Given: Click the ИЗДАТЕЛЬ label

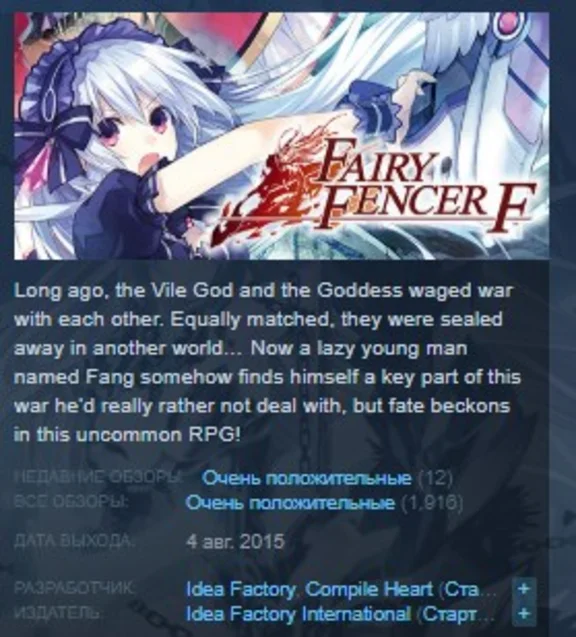Looking at the screenshot, I should coord(57,612).
